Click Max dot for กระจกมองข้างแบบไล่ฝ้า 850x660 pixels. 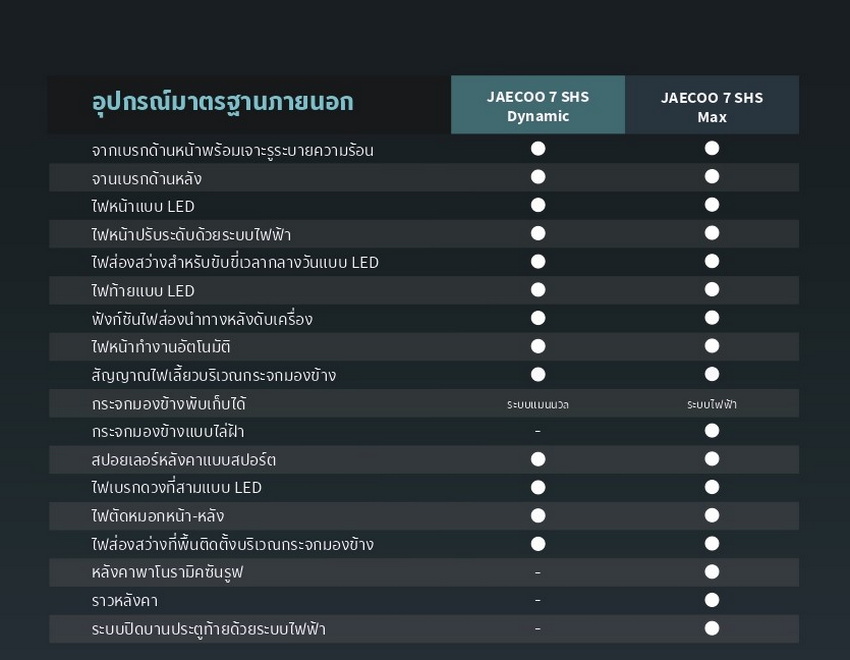pos(712,431)
